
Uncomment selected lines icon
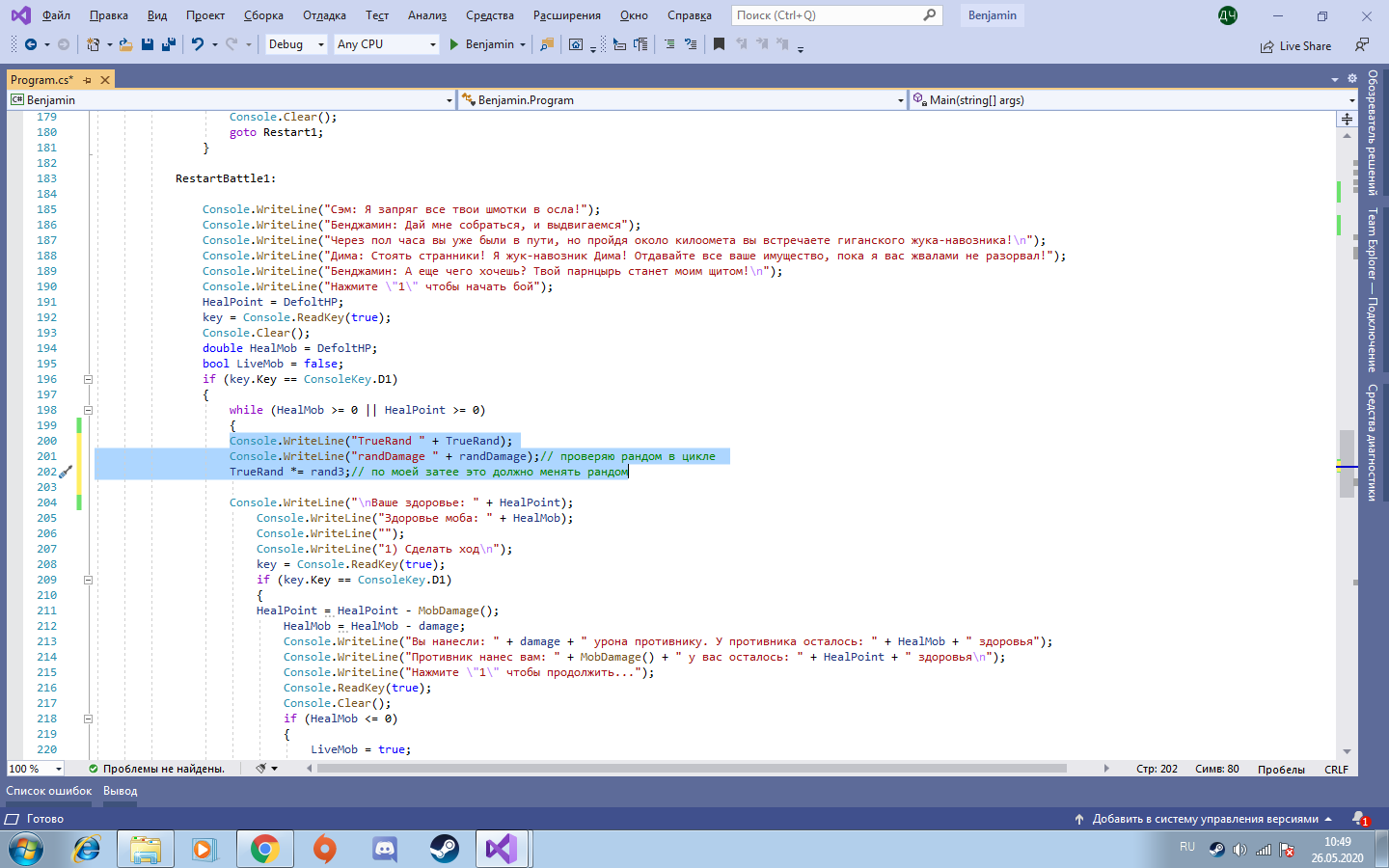tap(691, 44)
